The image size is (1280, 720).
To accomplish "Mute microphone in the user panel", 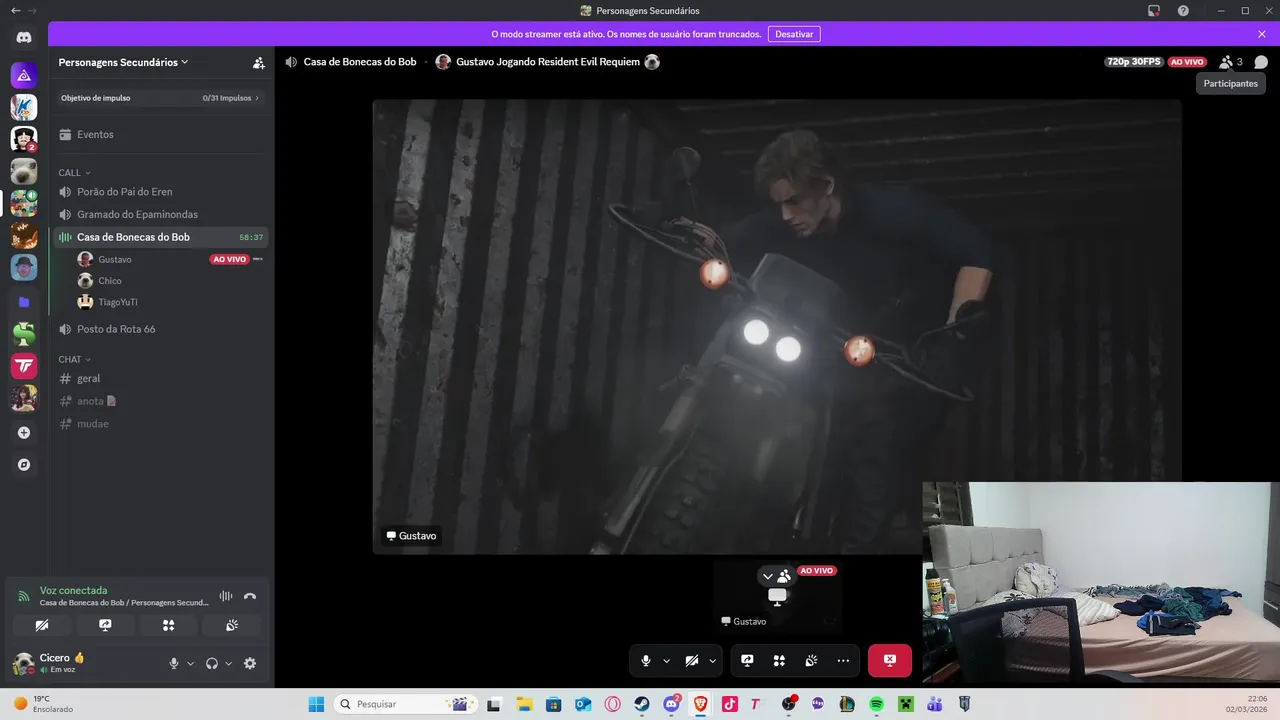I will click(174, 663).
